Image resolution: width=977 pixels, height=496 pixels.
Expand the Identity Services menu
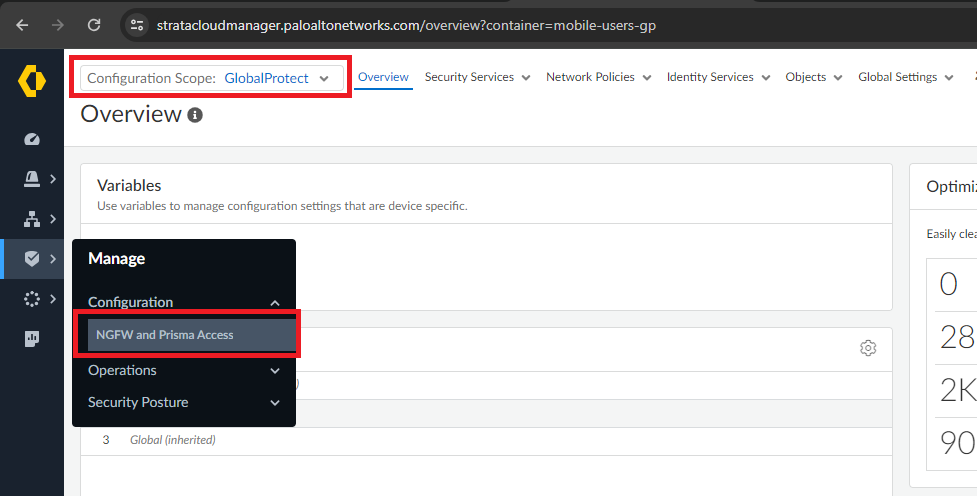point(718,77)
